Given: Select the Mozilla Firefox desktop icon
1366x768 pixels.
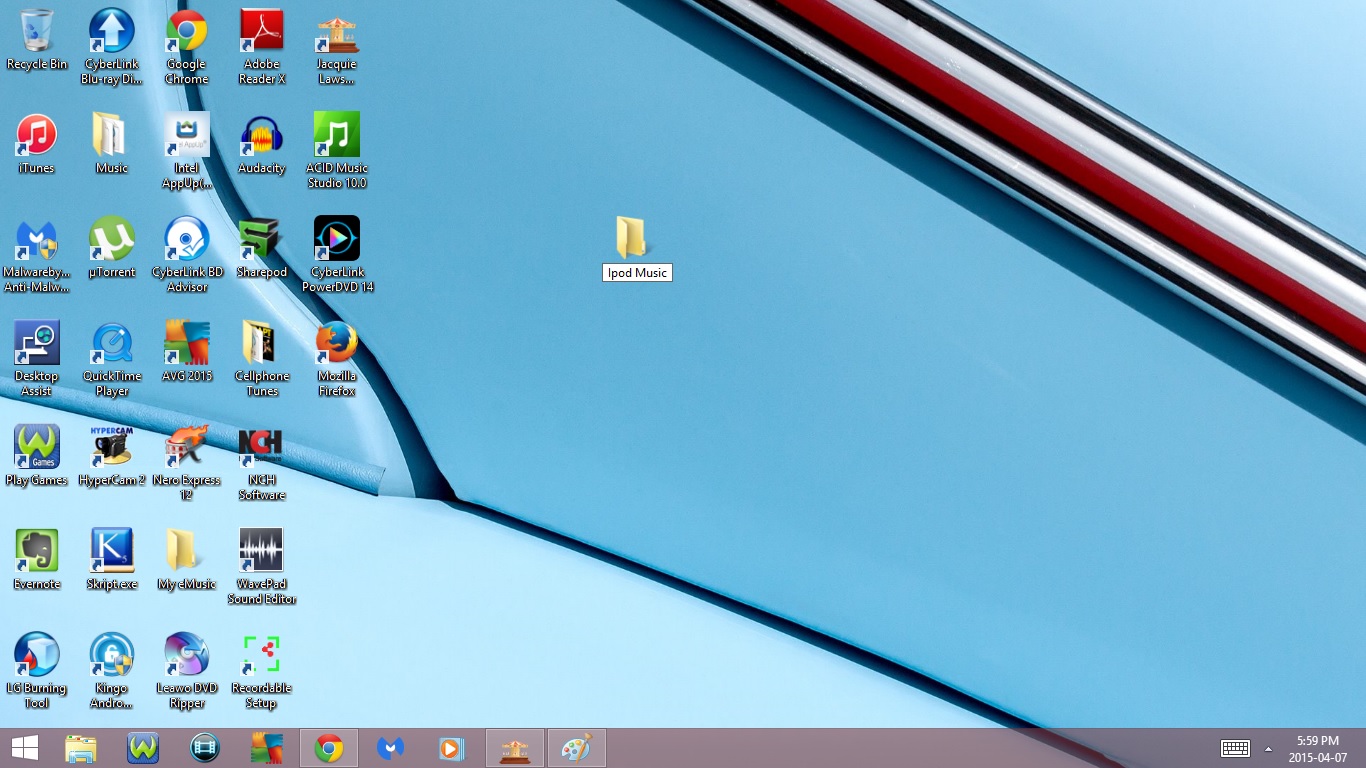Looking at the screenshot, I should (337, 359).
